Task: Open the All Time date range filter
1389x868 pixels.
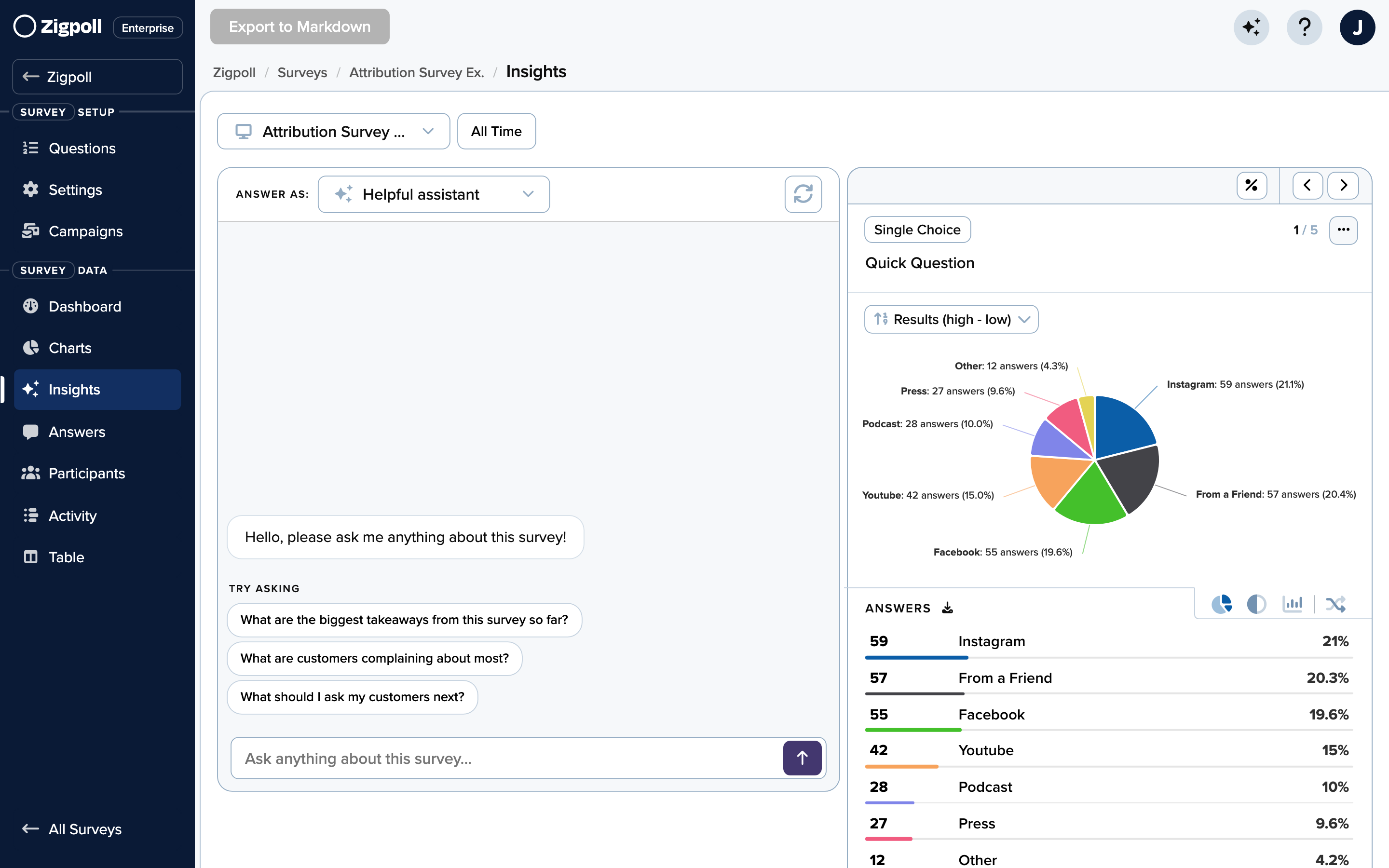Action: [x=496, y=132]
